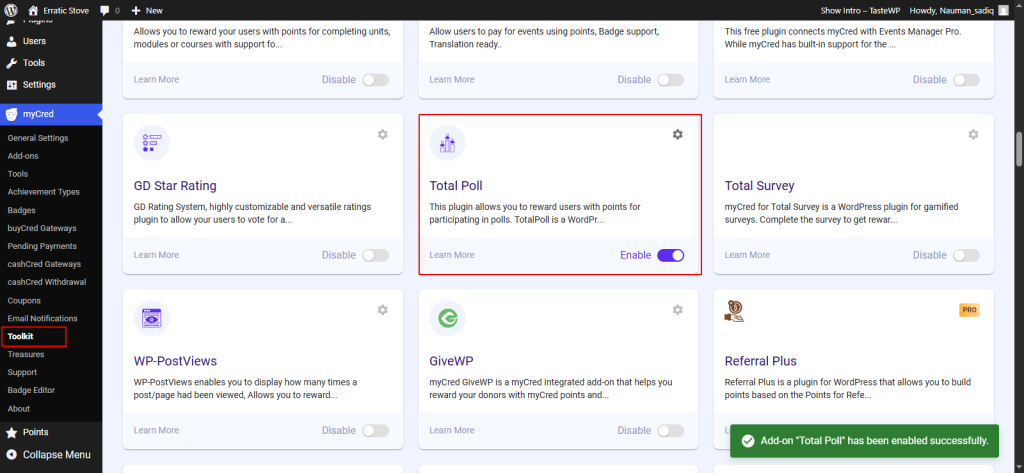The width and height of the screenshot is (1024, 473).
Task: Expand the Points sidebar menu
Action: [35, 432]
